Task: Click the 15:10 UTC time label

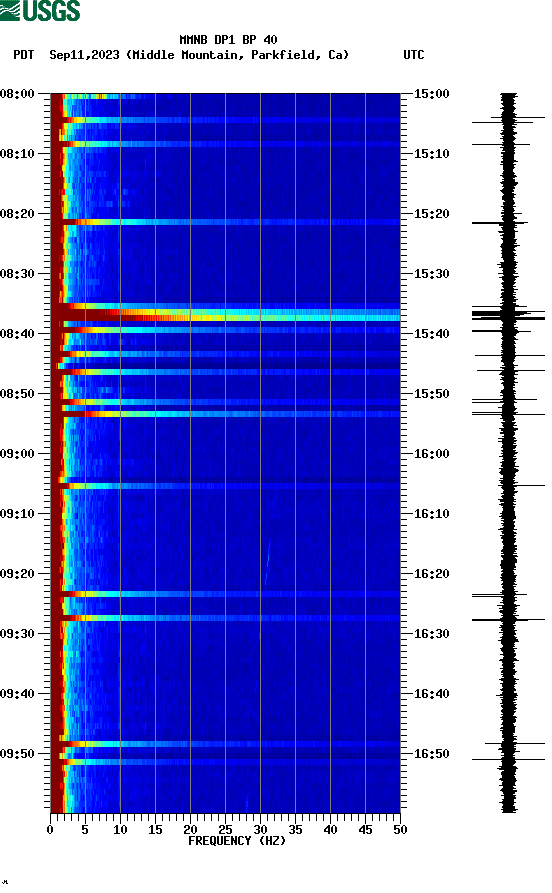Action: [431, 154]
